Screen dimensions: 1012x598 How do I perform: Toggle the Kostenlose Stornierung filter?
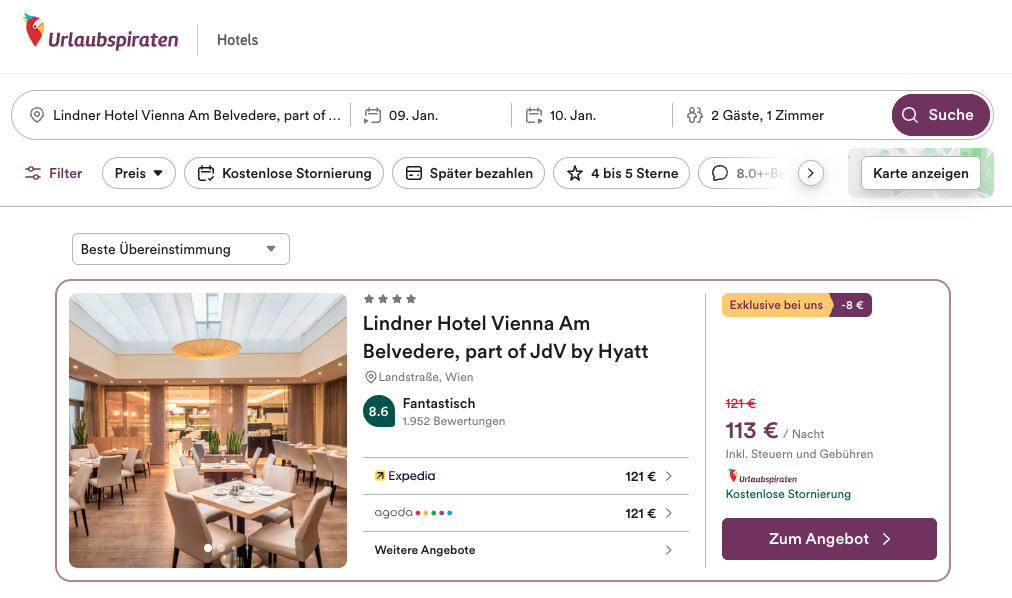point(285,173)
